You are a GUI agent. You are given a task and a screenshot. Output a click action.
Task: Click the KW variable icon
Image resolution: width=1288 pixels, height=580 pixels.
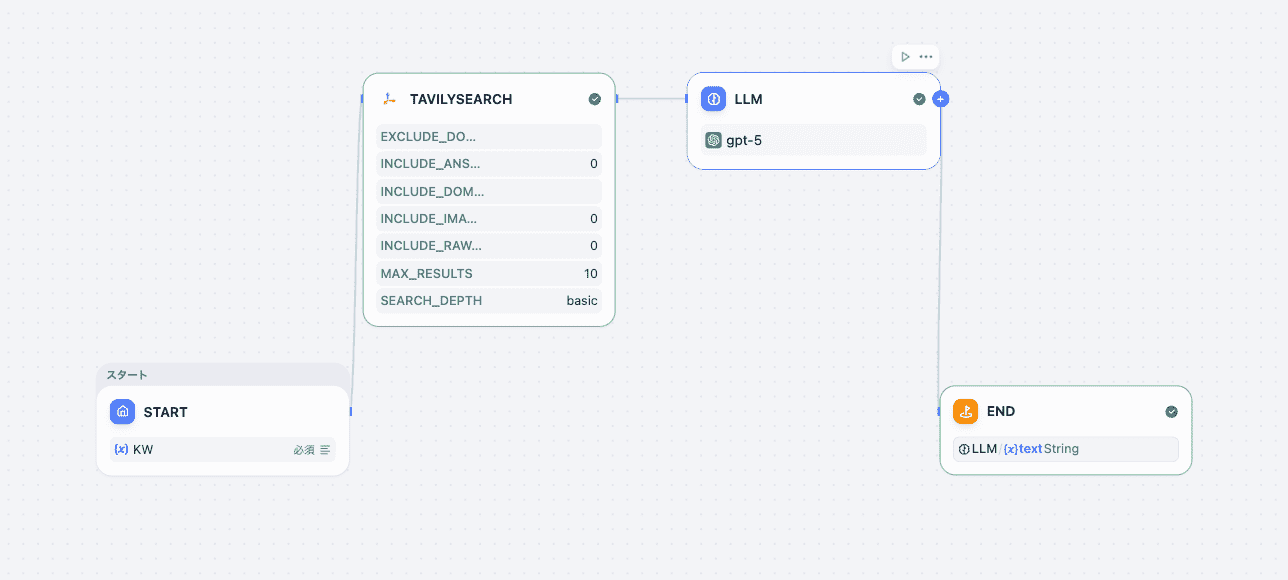pos(122,449)
